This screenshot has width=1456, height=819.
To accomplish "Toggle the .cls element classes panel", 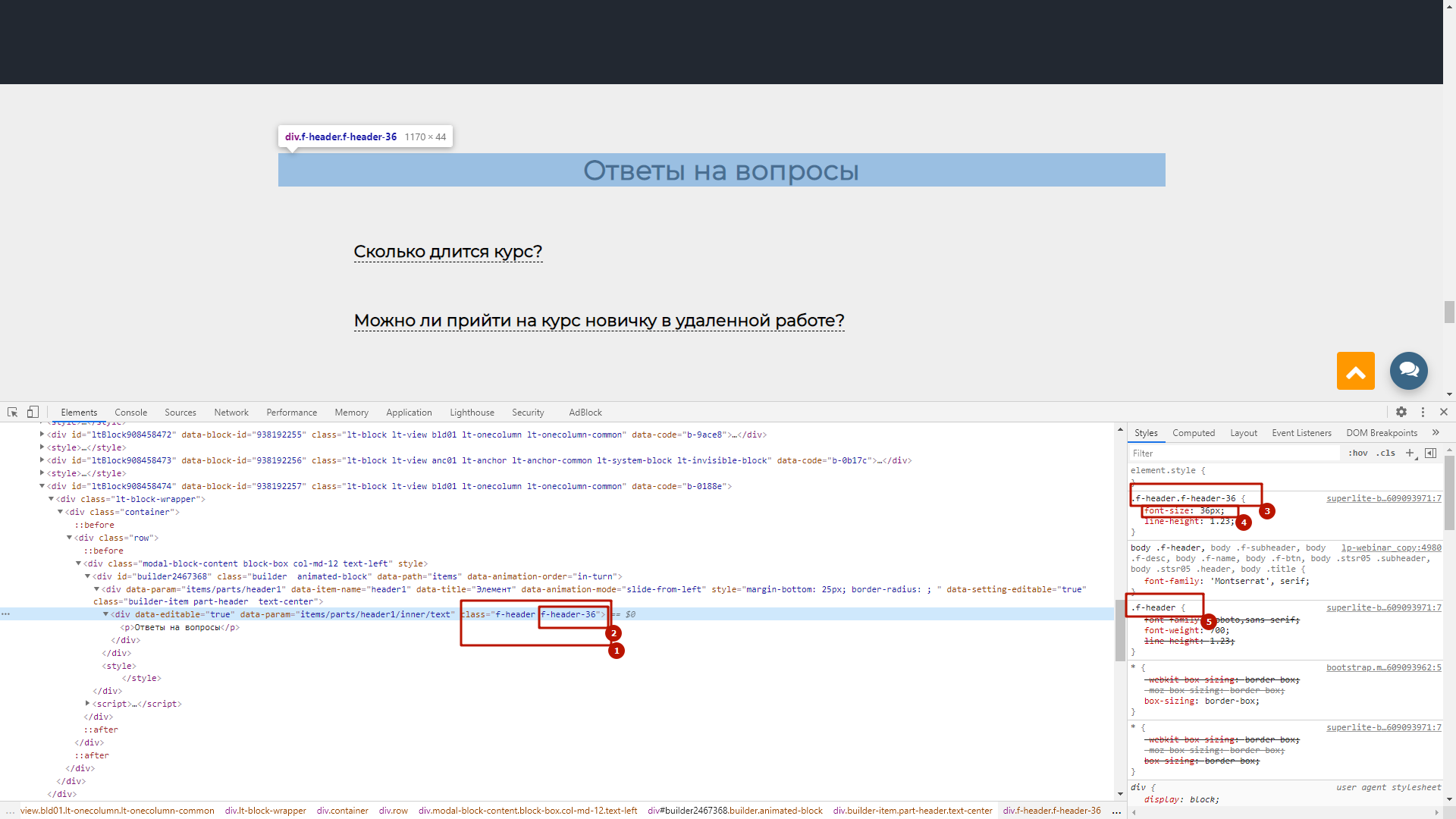I will click(x=1386, y=453).
